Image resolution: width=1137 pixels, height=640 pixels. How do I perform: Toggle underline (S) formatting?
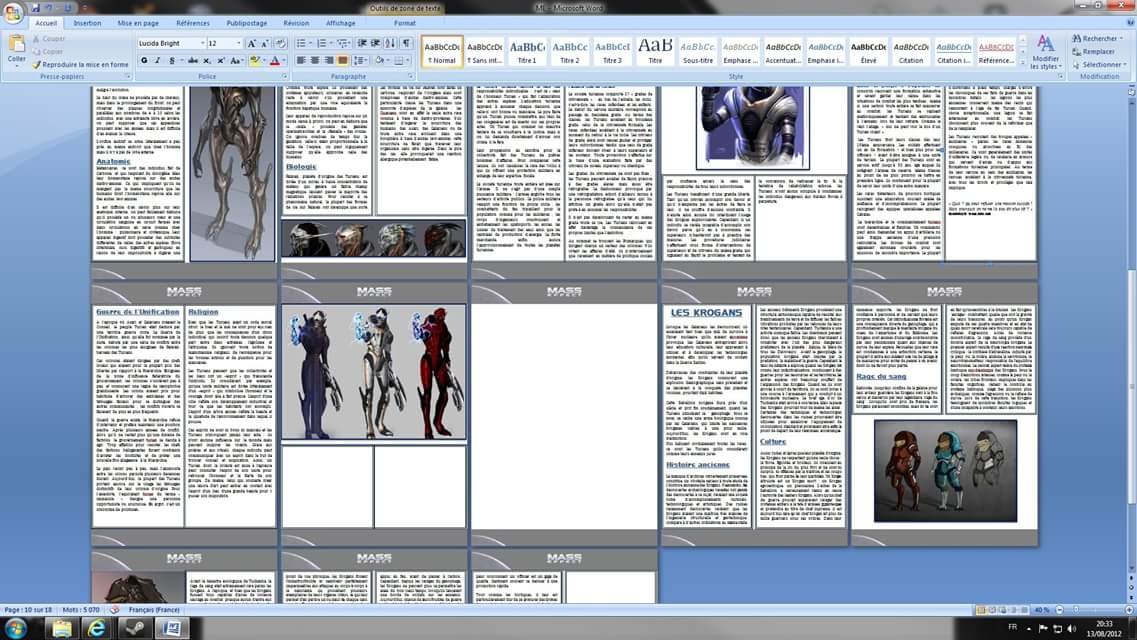click(172, 61)
